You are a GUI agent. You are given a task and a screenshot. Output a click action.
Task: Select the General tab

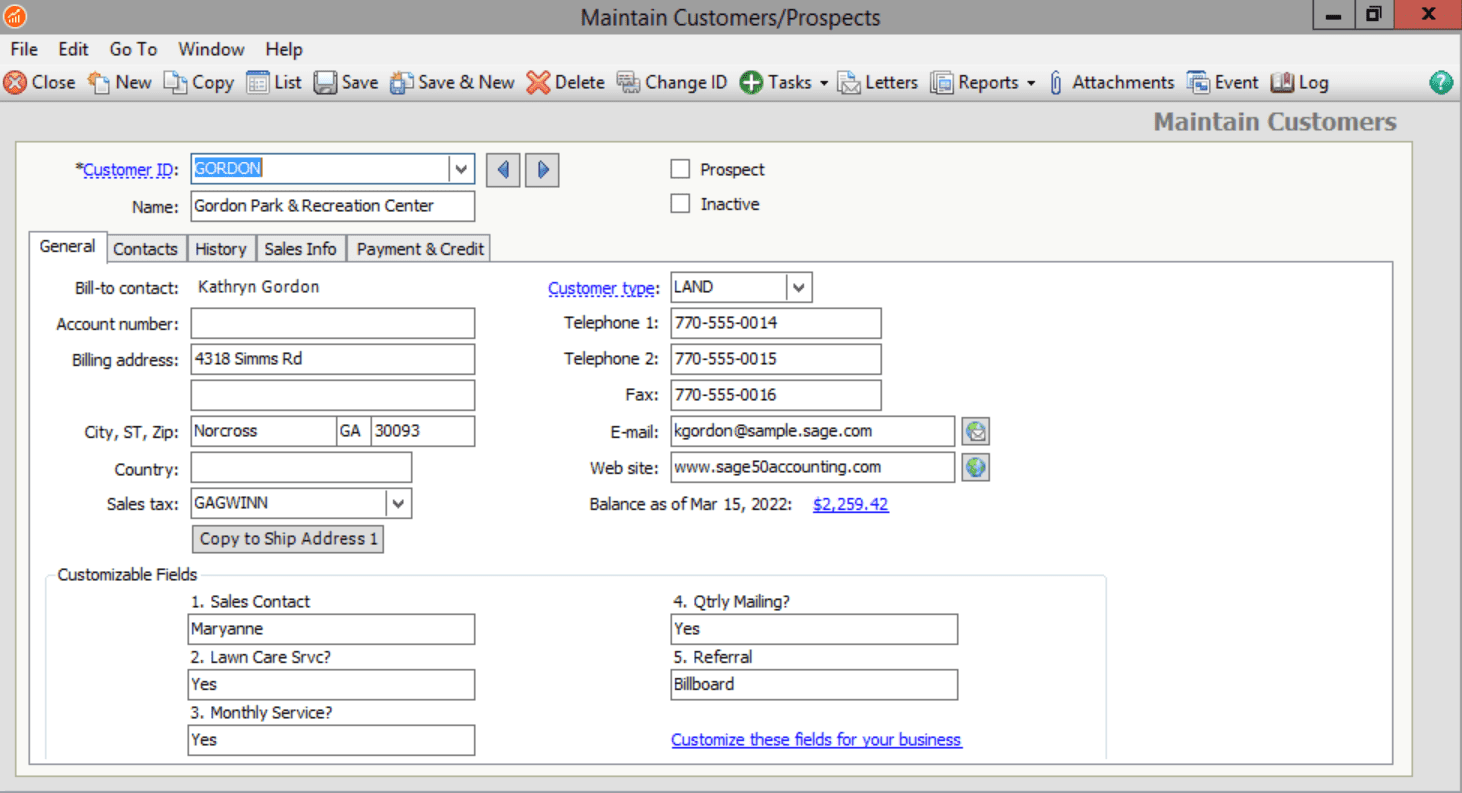tap(67, 246)
